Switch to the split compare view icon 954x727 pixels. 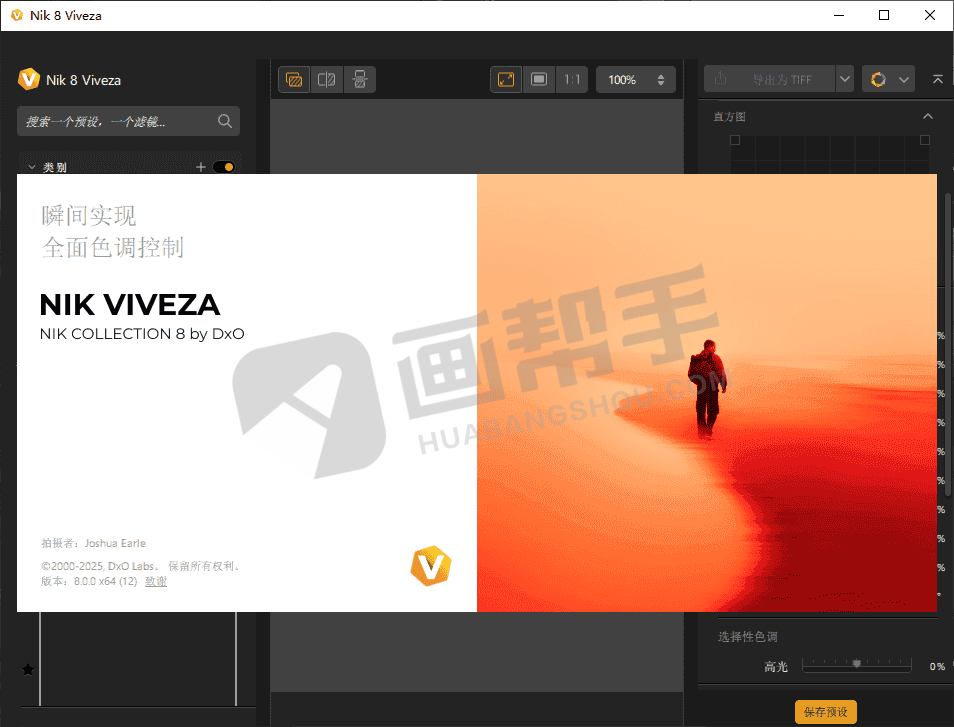coord(327,80)
